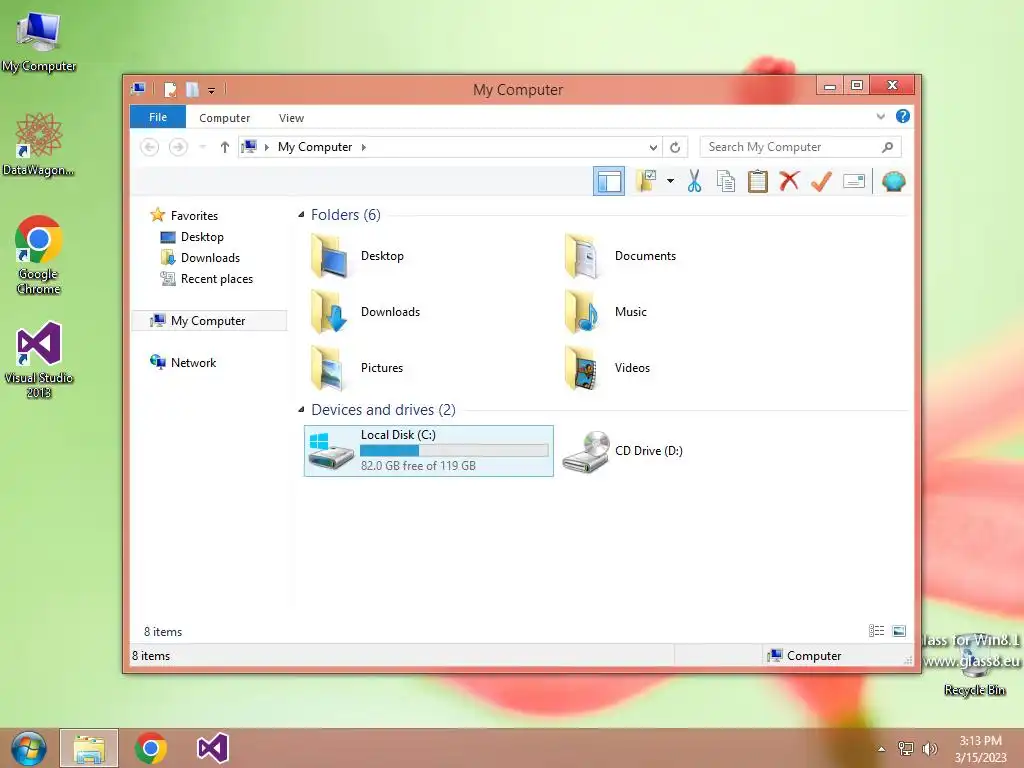Viewport: 1024px width, 768px height.
Task: Collapse the Folders (6) group
Action: tap(301, 215)
